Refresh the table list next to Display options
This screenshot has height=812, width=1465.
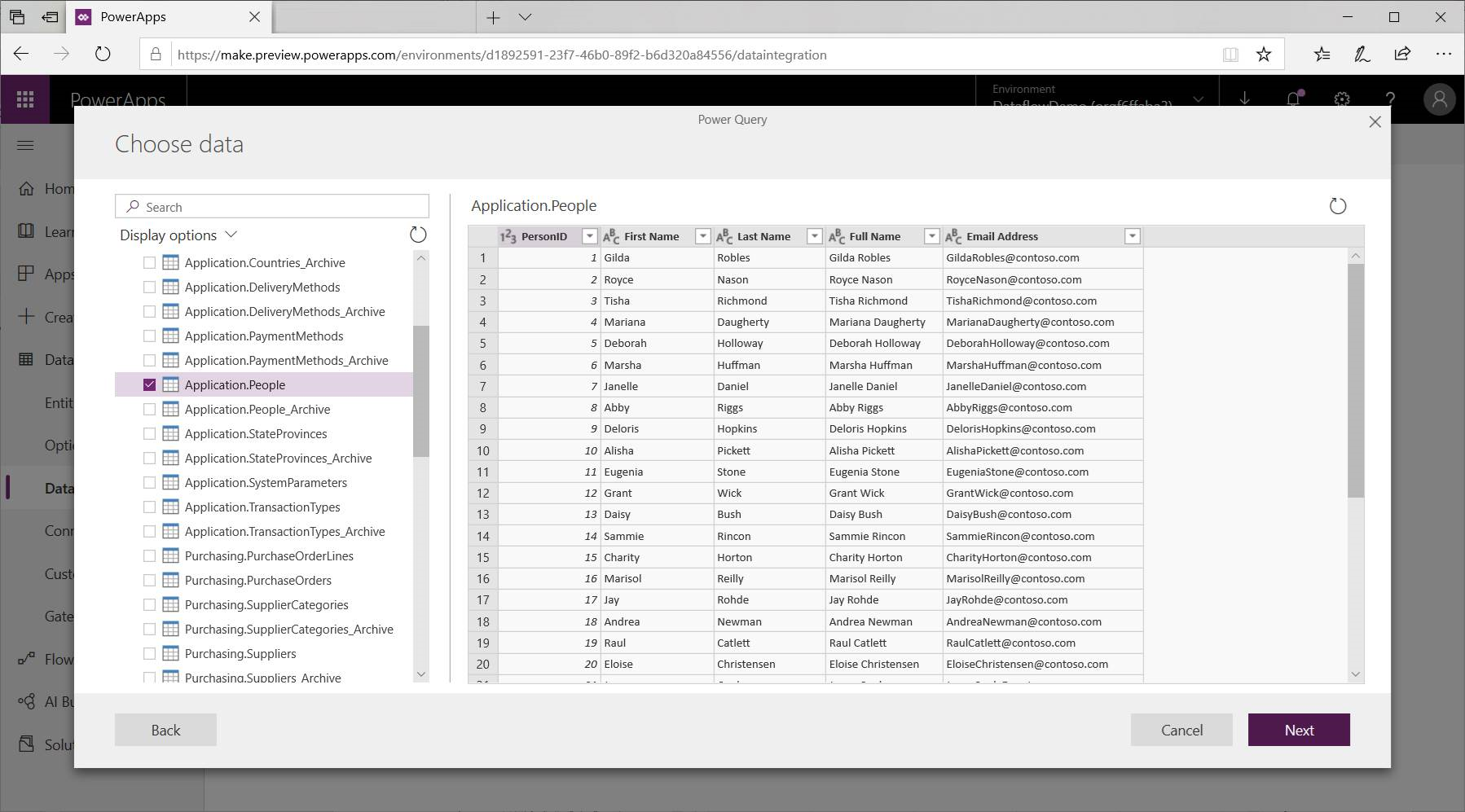click(418, 235)
